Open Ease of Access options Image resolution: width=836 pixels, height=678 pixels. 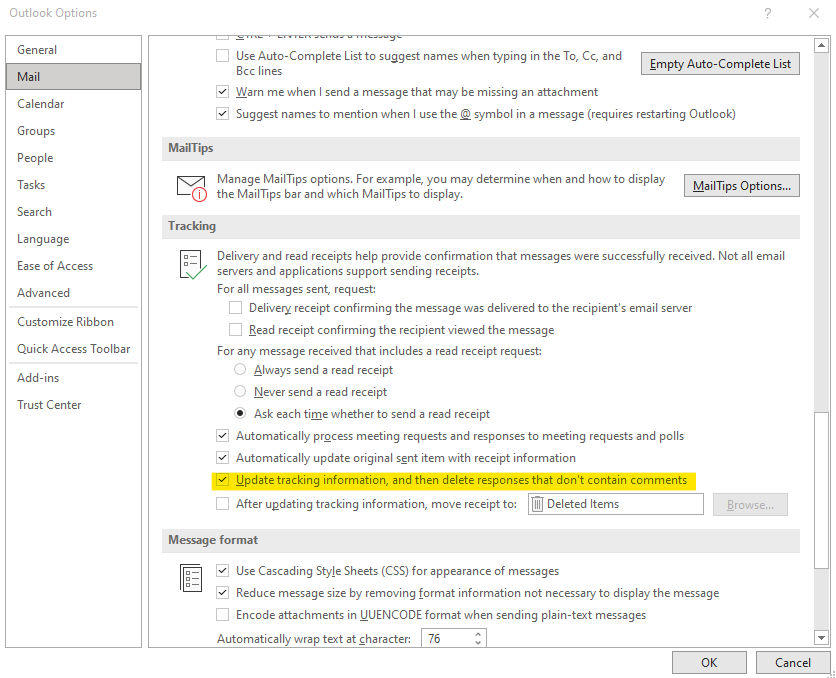[74, 266]
